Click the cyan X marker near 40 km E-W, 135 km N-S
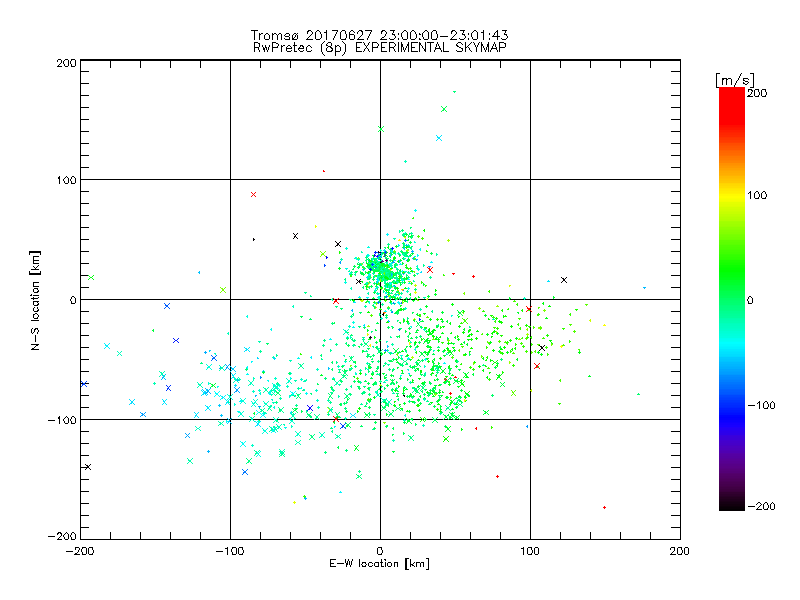This screenshot has height=600, width=800. (439, 138)
